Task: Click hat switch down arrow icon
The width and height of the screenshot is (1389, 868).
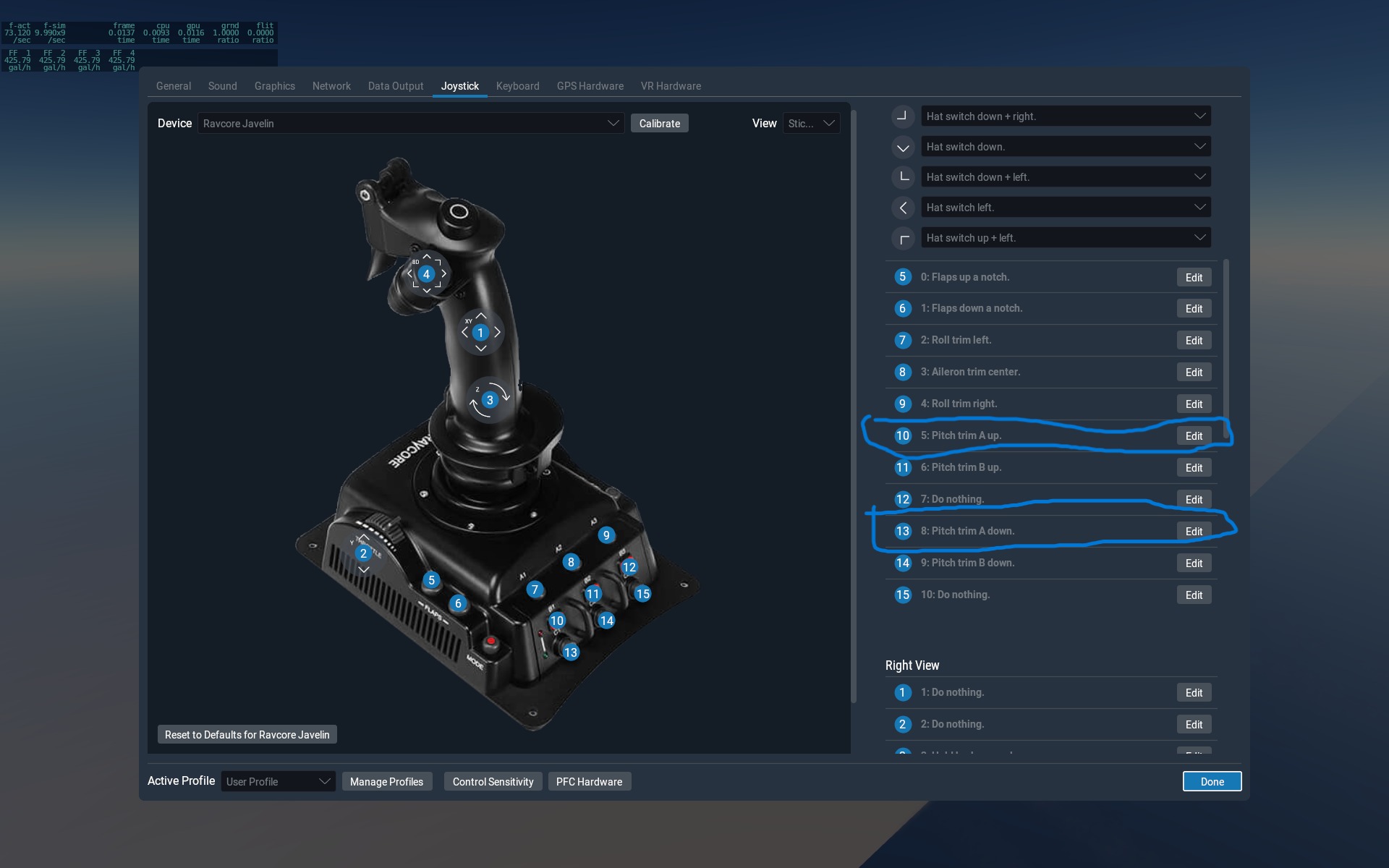Action: [903, 148]
